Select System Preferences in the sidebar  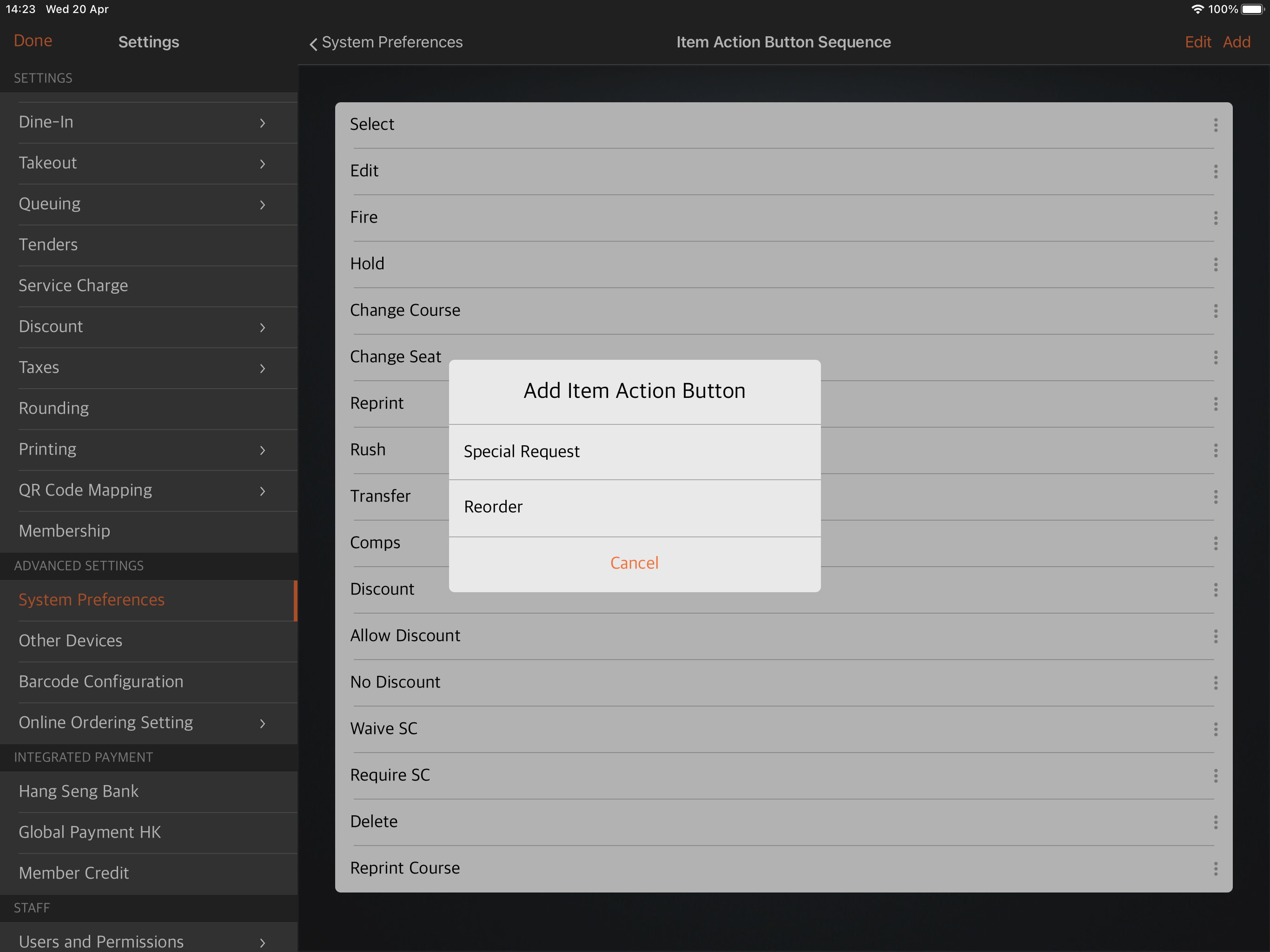coord(149,600)
